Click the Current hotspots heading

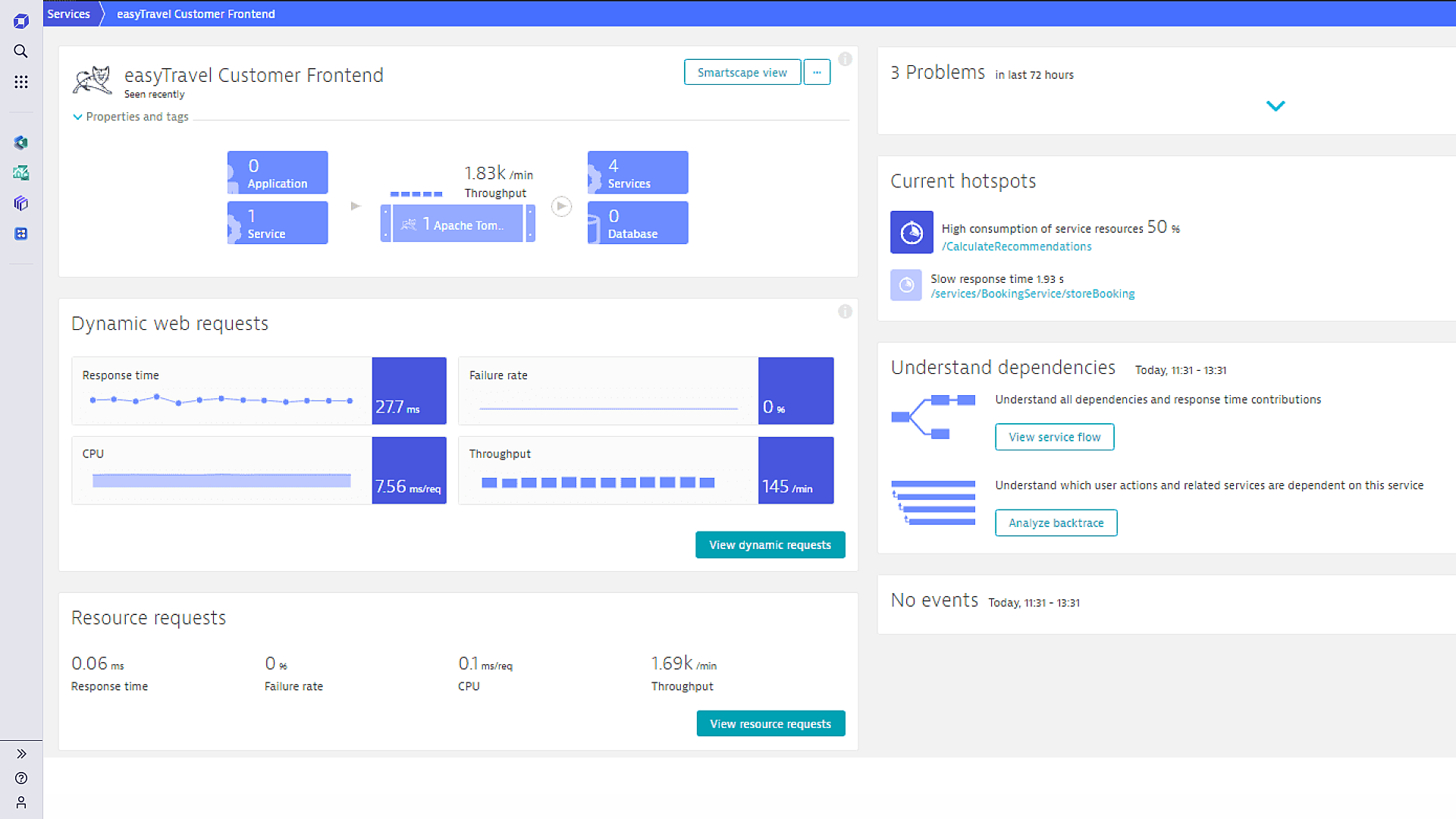[x=963, y=181]
